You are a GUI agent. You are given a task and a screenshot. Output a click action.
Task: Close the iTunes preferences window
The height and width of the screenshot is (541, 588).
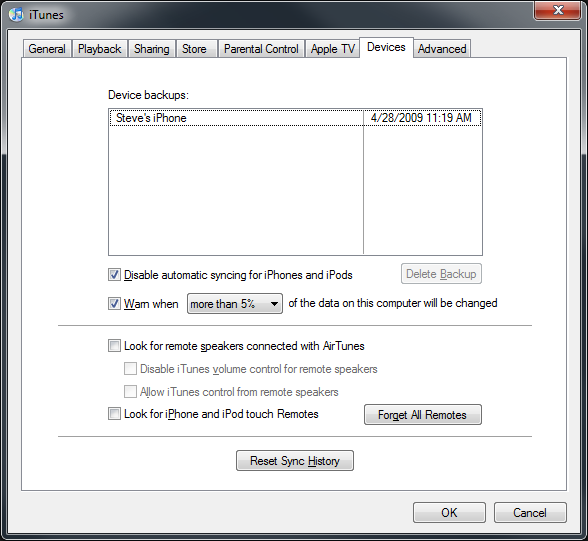coord(558,10)
